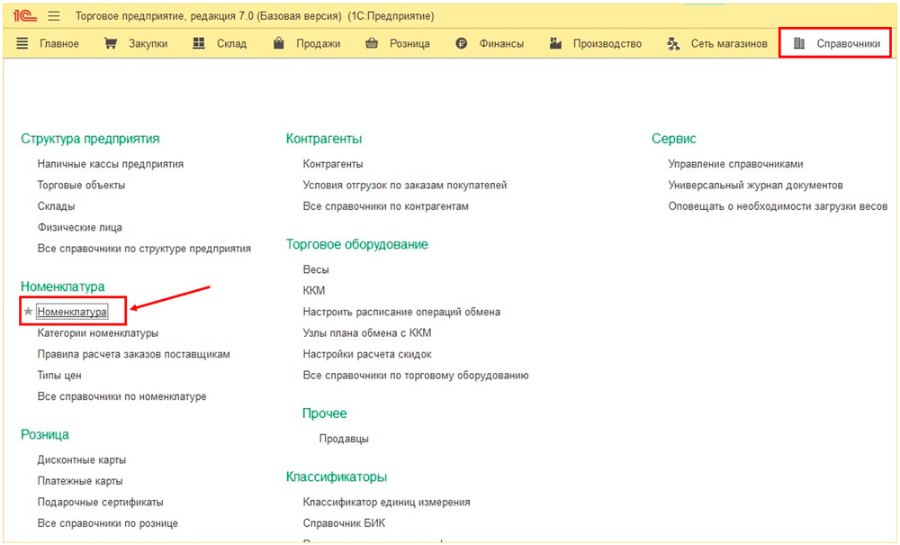The height and width of the screenshot is (545, 900).
Task: Open the Сеть магазинов section
Action: coord(729,44)
